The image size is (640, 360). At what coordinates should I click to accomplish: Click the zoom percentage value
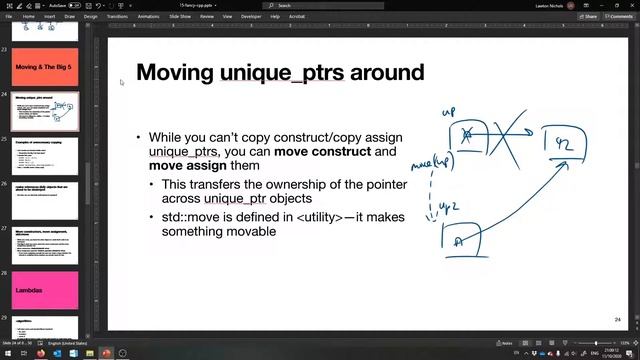[x=624, y=343]
